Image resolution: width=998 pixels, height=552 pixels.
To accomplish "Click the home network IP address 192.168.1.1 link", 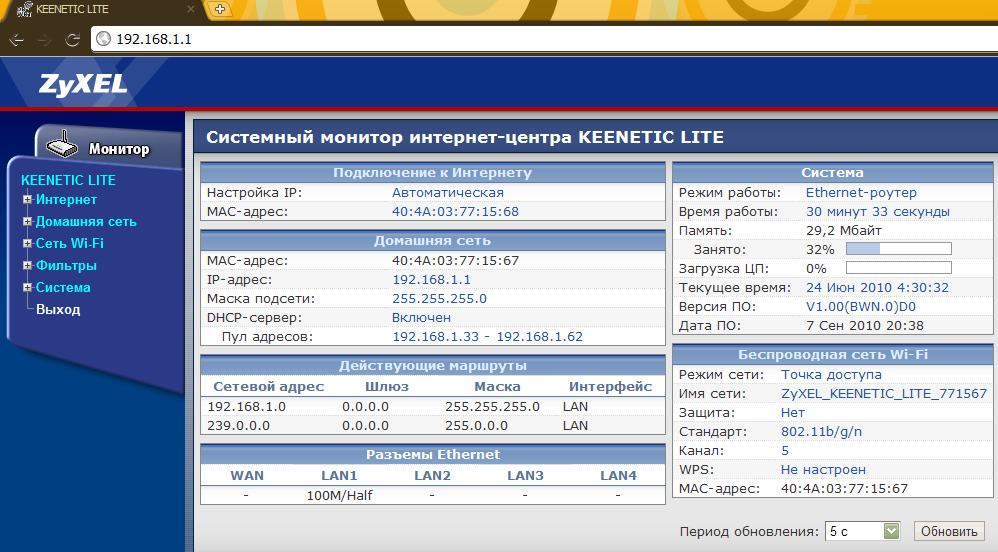I will click(x=431, y=280).
